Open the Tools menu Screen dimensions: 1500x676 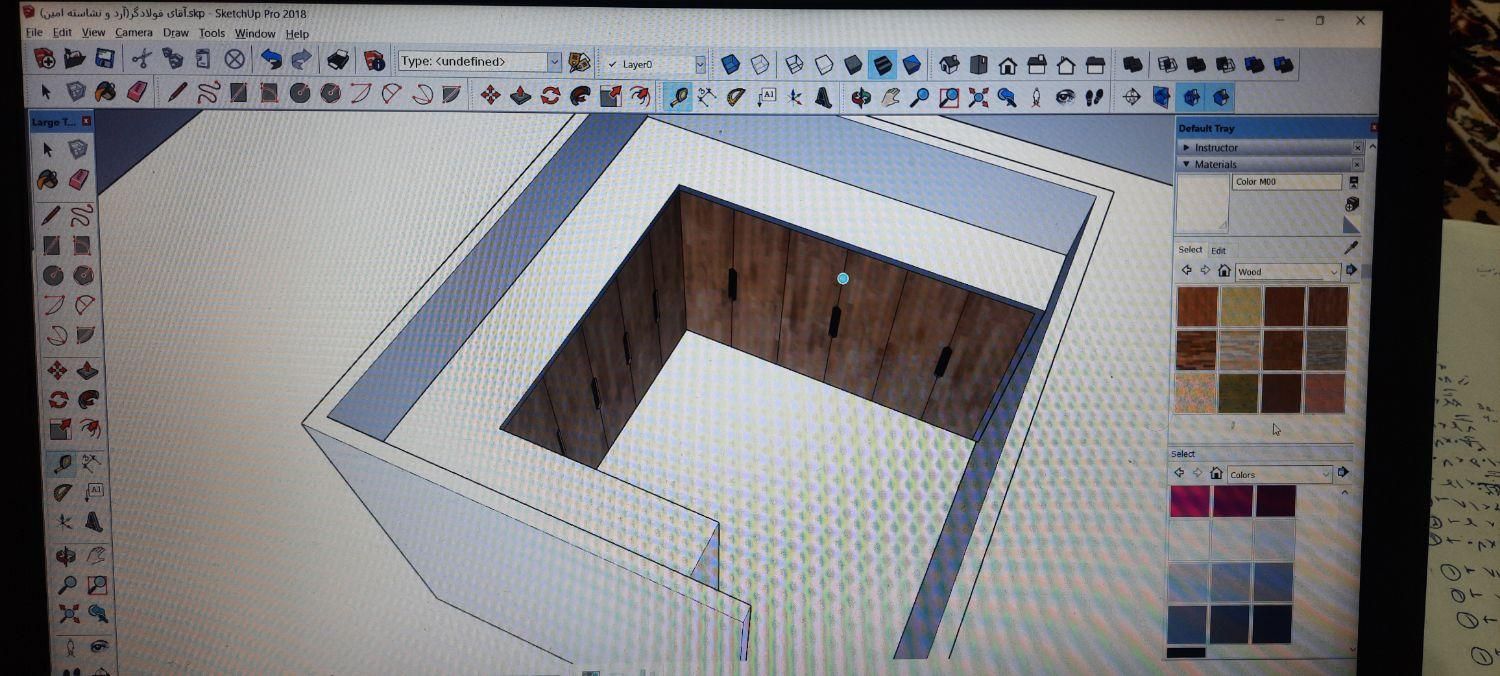pos(212,33)
